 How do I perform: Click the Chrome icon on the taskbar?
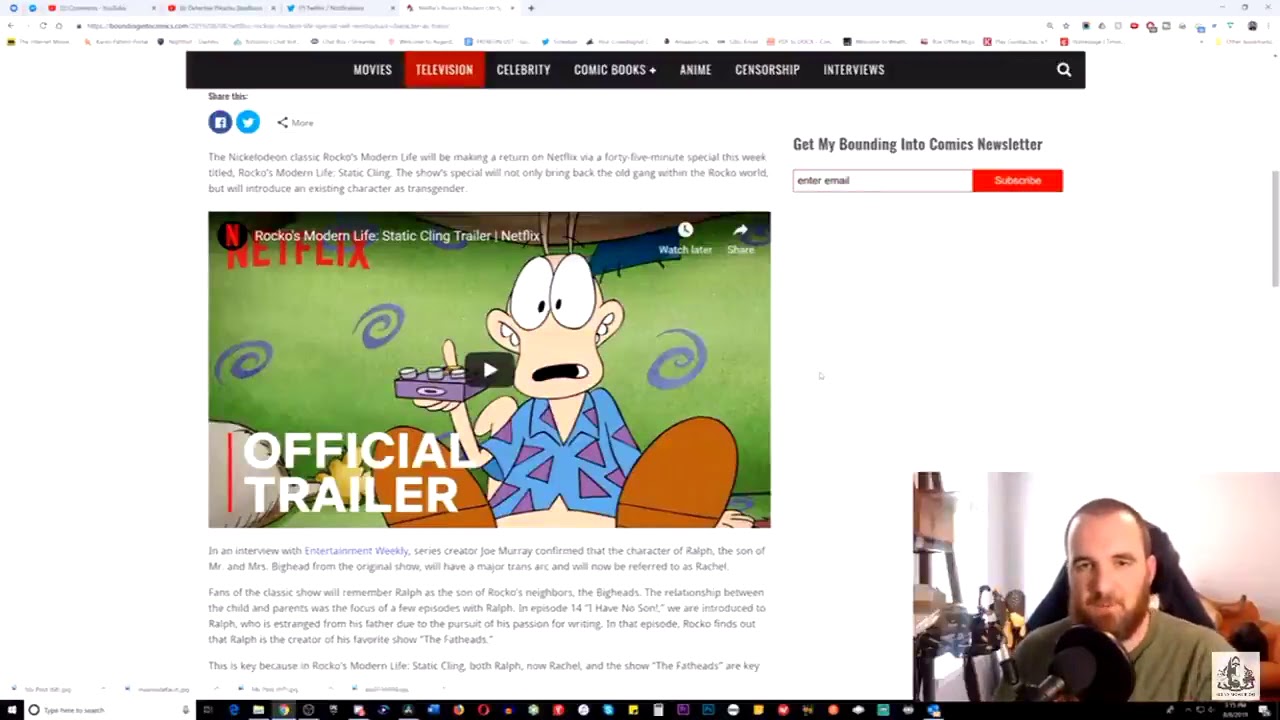point(283,710)
